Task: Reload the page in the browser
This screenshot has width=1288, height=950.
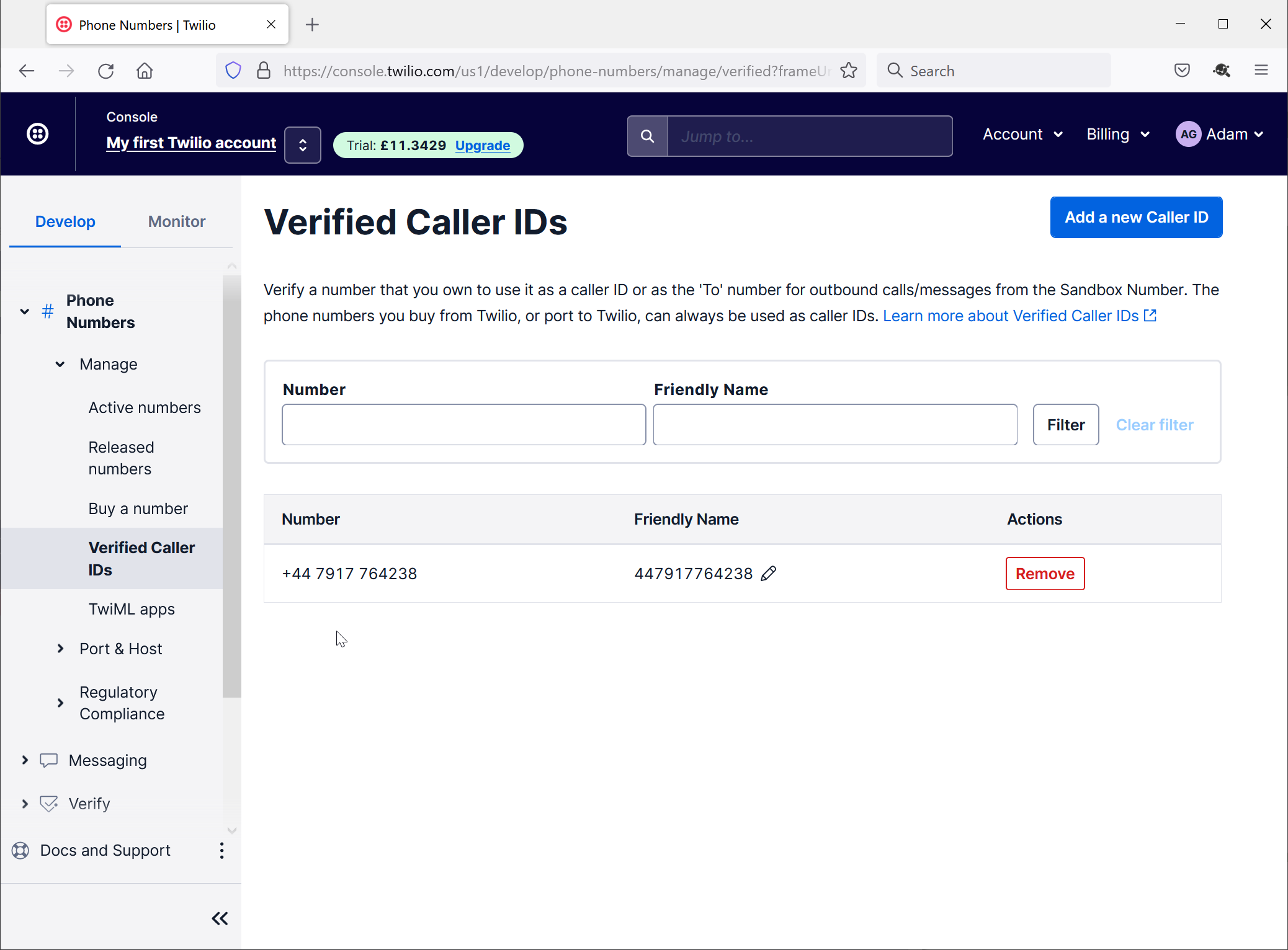Action: click(106, 71)
